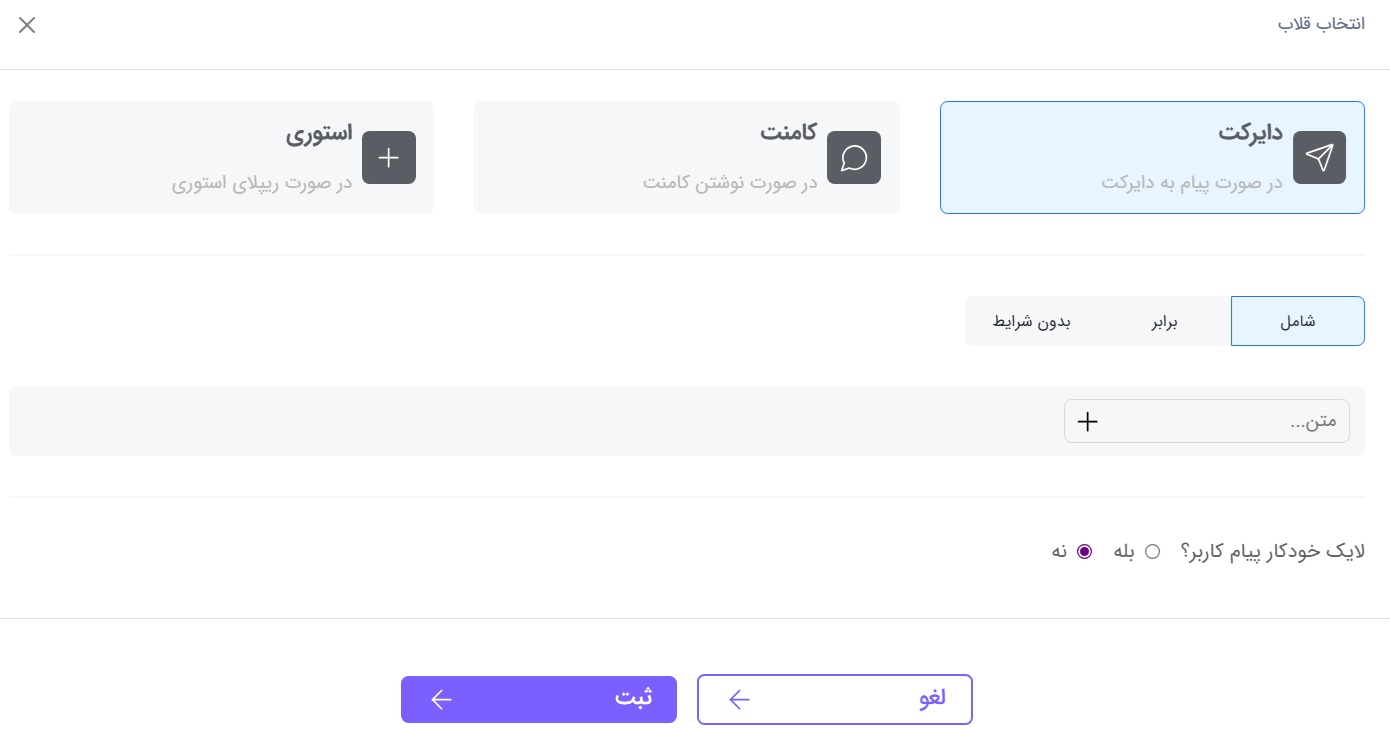Click the plus icon on استوری card
Image resolution: width=1390 pixels, height=729 pixels.
click(x=389, y=157)
